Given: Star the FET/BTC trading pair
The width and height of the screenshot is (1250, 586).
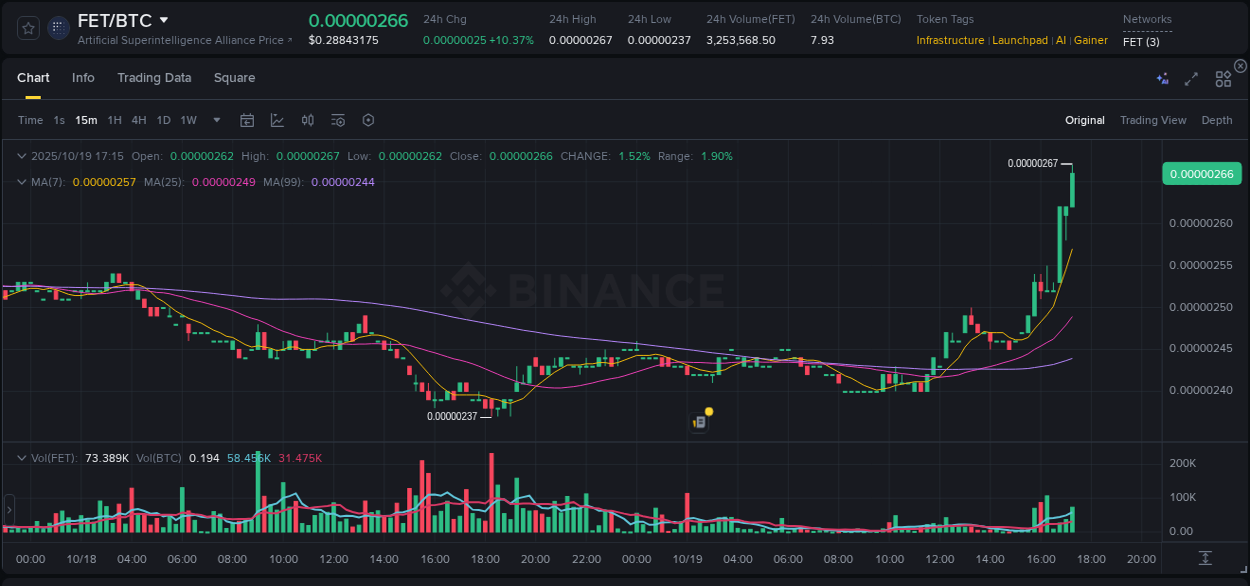Looking at the screenshot, I should click(x=27, y=28).
